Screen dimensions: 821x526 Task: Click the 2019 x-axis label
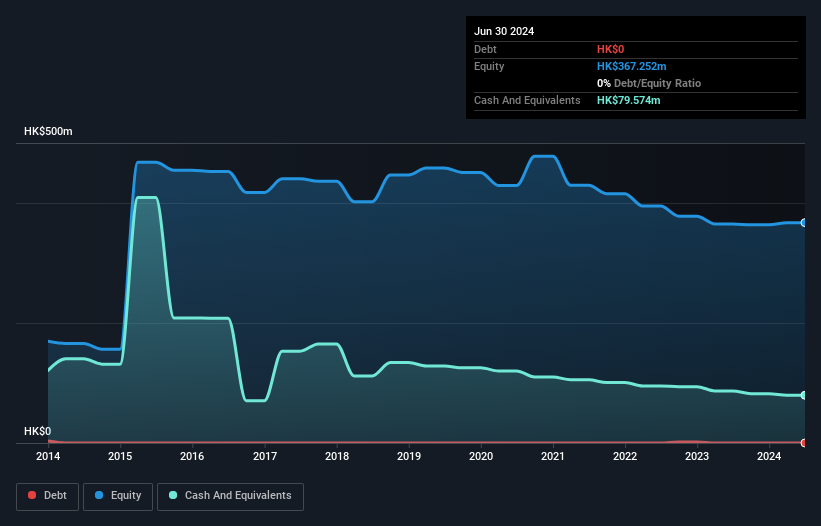(409, 456)
